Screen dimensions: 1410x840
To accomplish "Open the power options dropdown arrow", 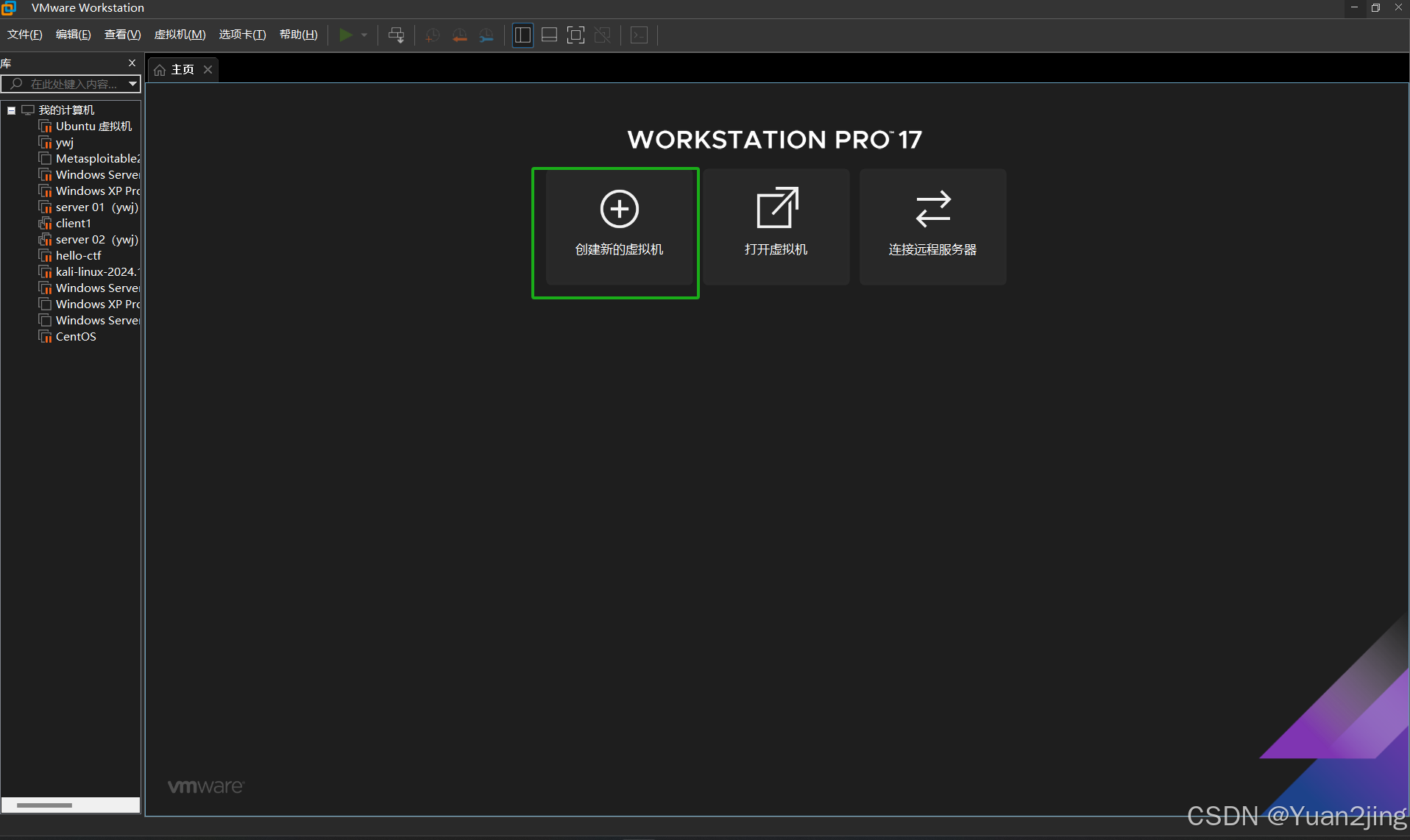I will [x=364, y=35].
